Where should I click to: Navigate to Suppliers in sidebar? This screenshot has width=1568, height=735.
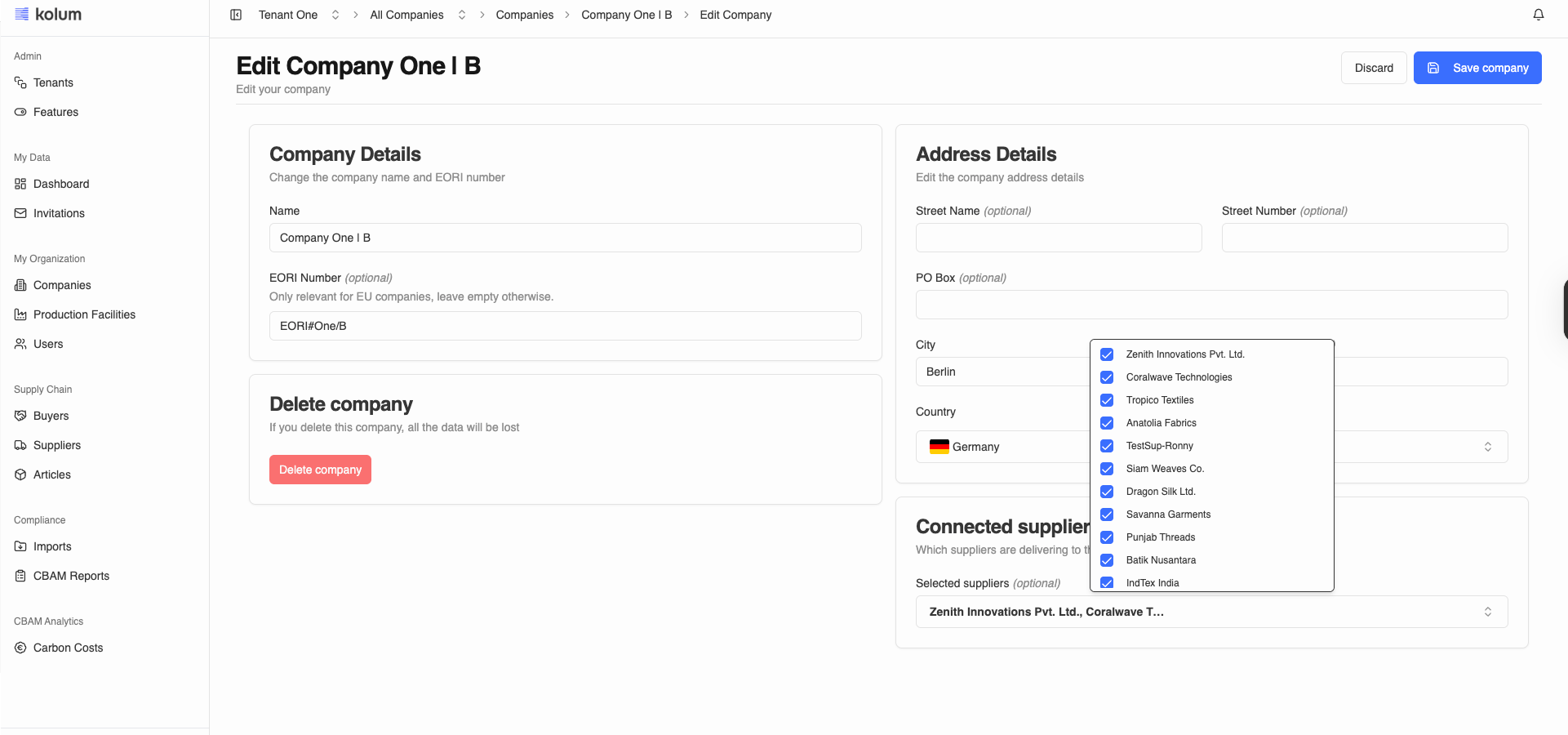pos(56,445)
